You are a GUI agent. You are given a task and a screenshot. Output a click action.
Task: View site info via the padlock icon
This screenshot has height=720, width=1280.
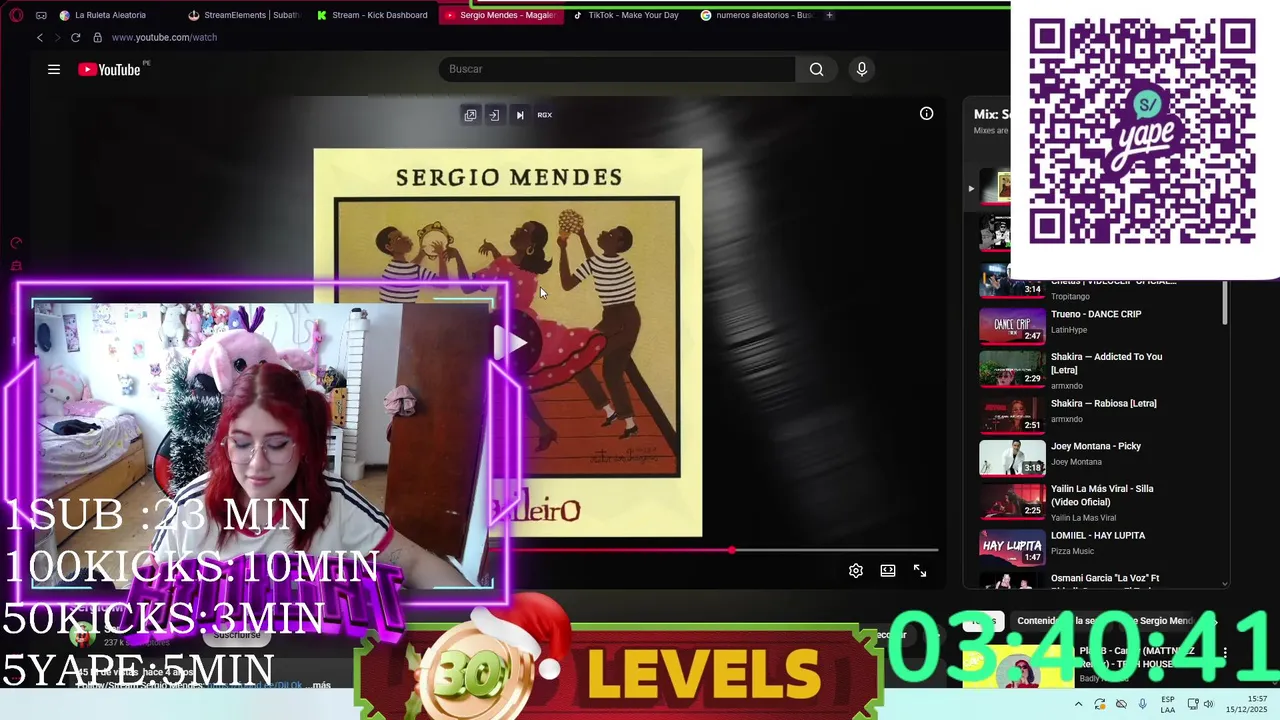pos(97,37)
